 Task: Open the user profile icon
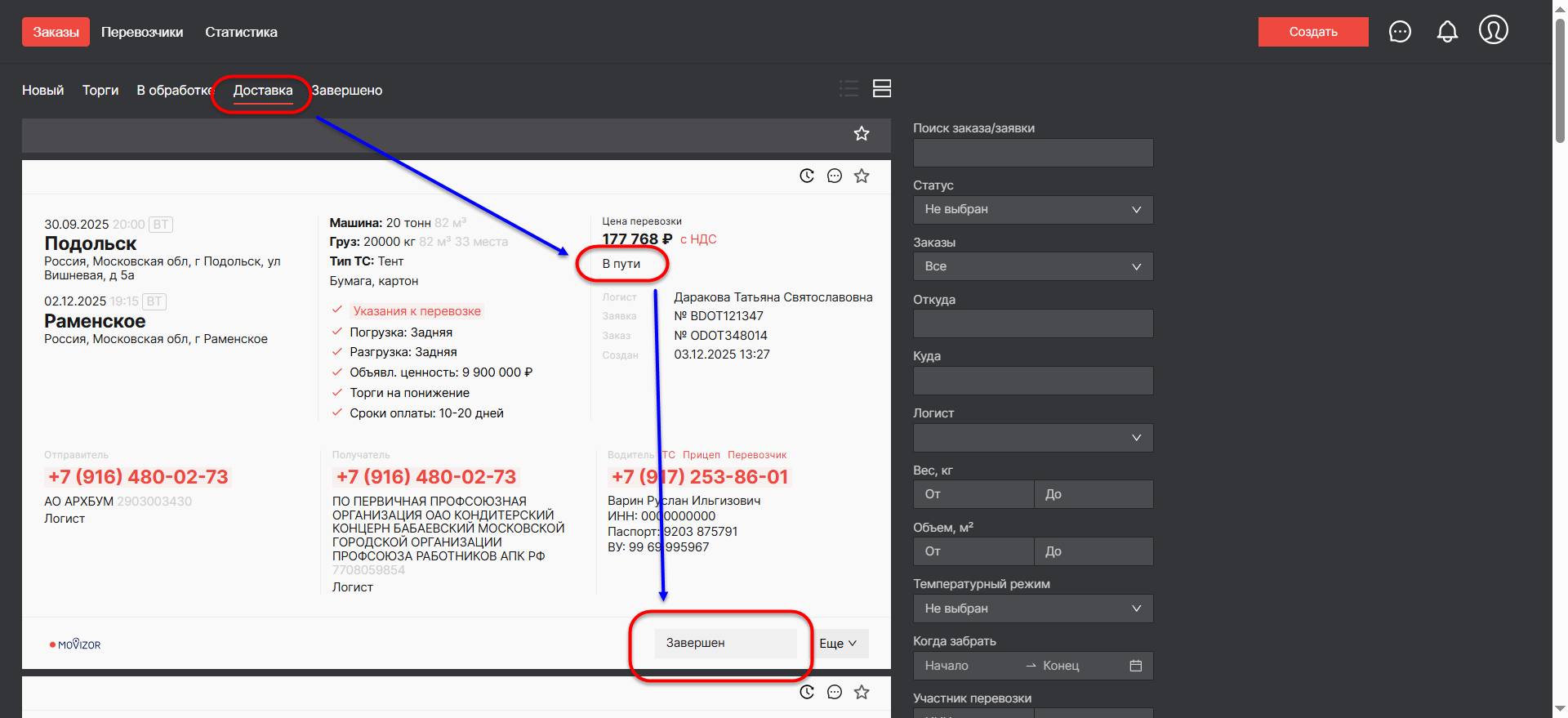tap(1493, 30)
